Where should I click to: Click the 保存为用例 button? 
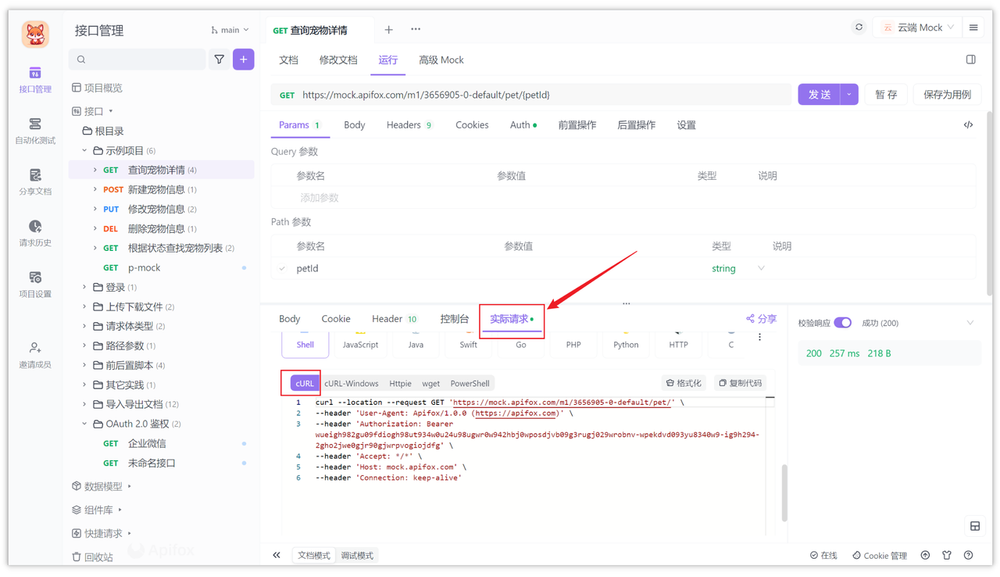point(947,94)
